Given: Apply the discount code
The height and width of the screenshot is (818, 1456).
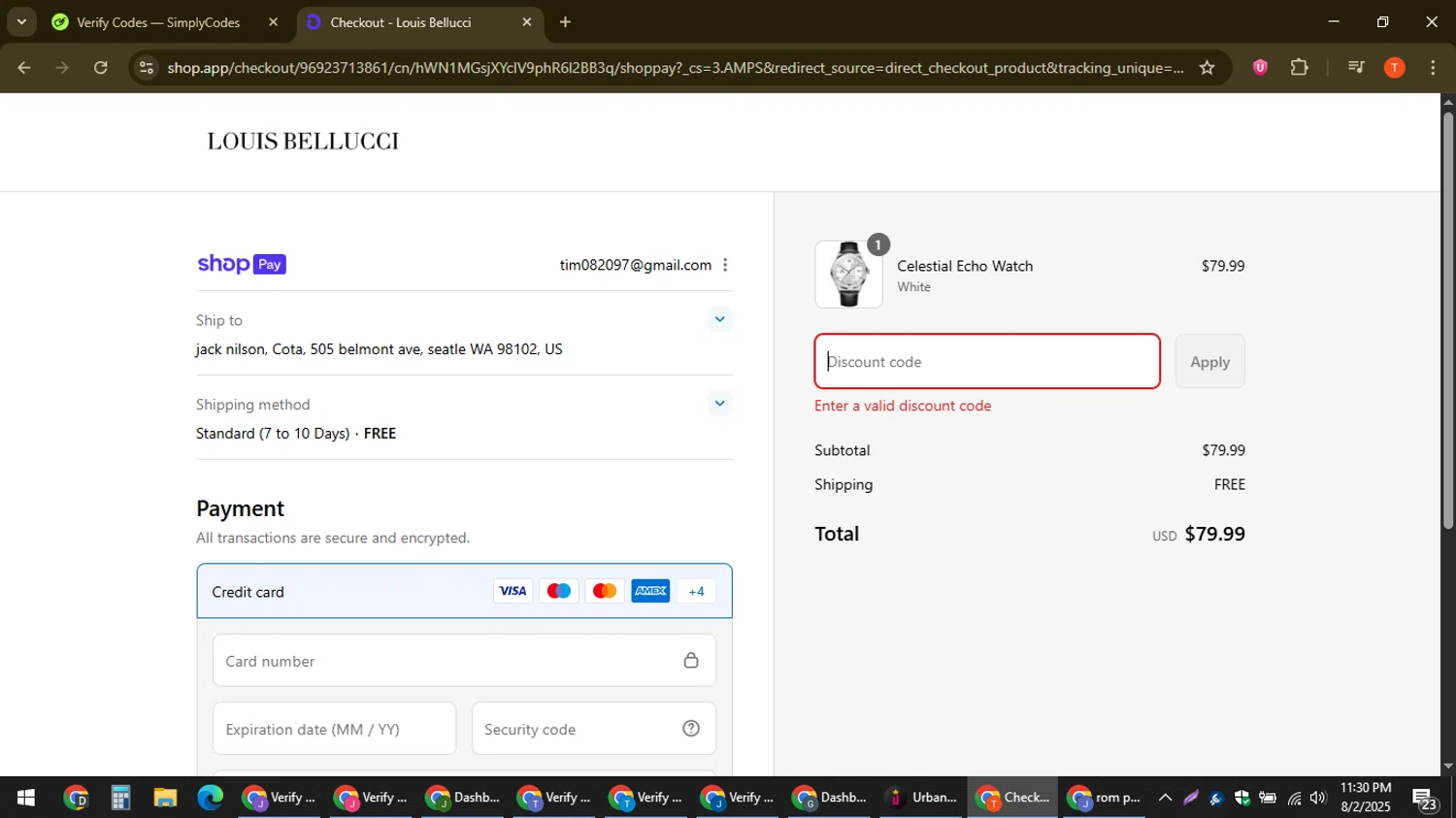Looking at the screenshot, I should click(1209, 362).
